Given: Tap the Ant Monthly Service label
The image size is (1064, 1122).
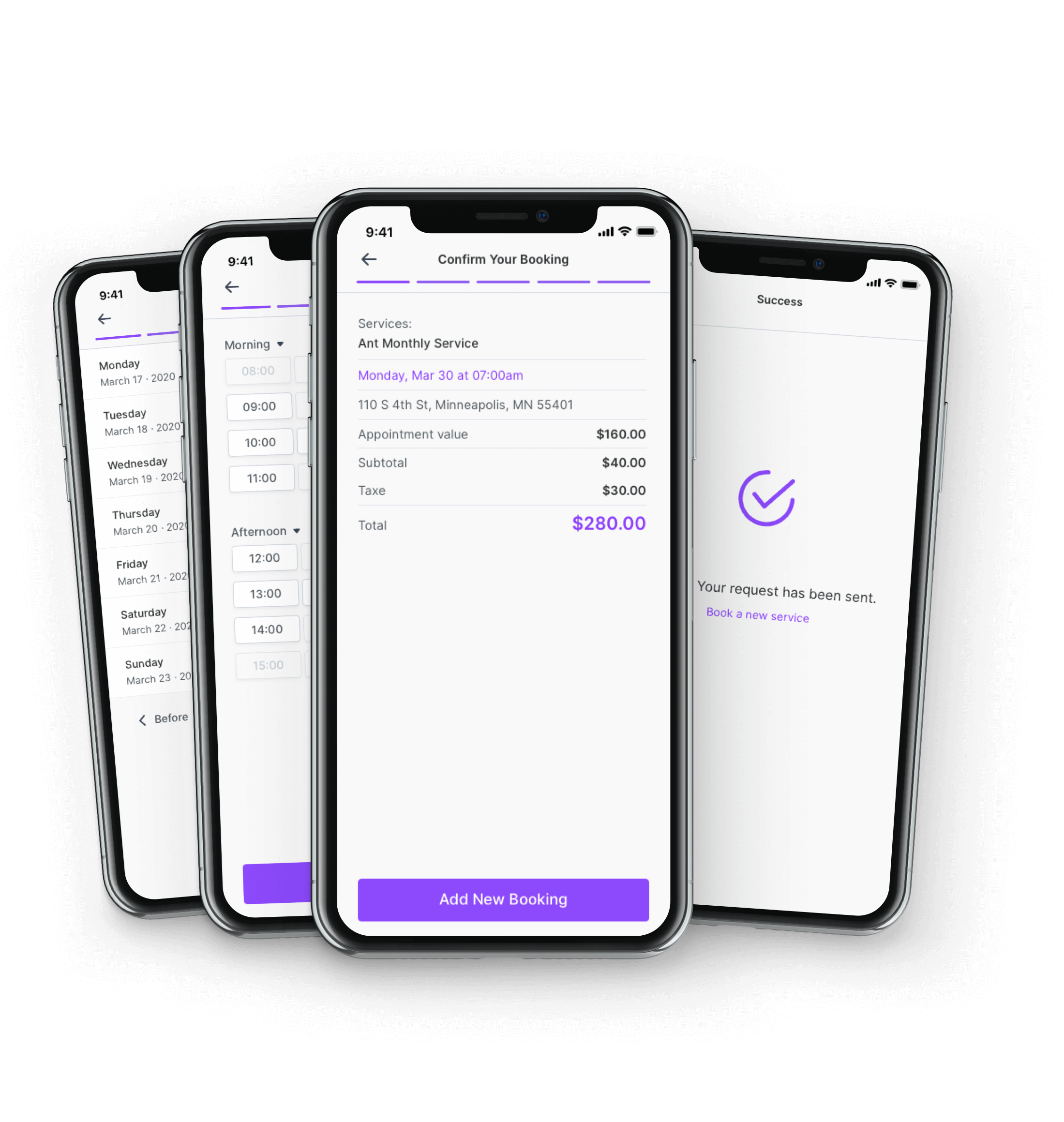Looking at the screenshot, I should pos(431,343).
